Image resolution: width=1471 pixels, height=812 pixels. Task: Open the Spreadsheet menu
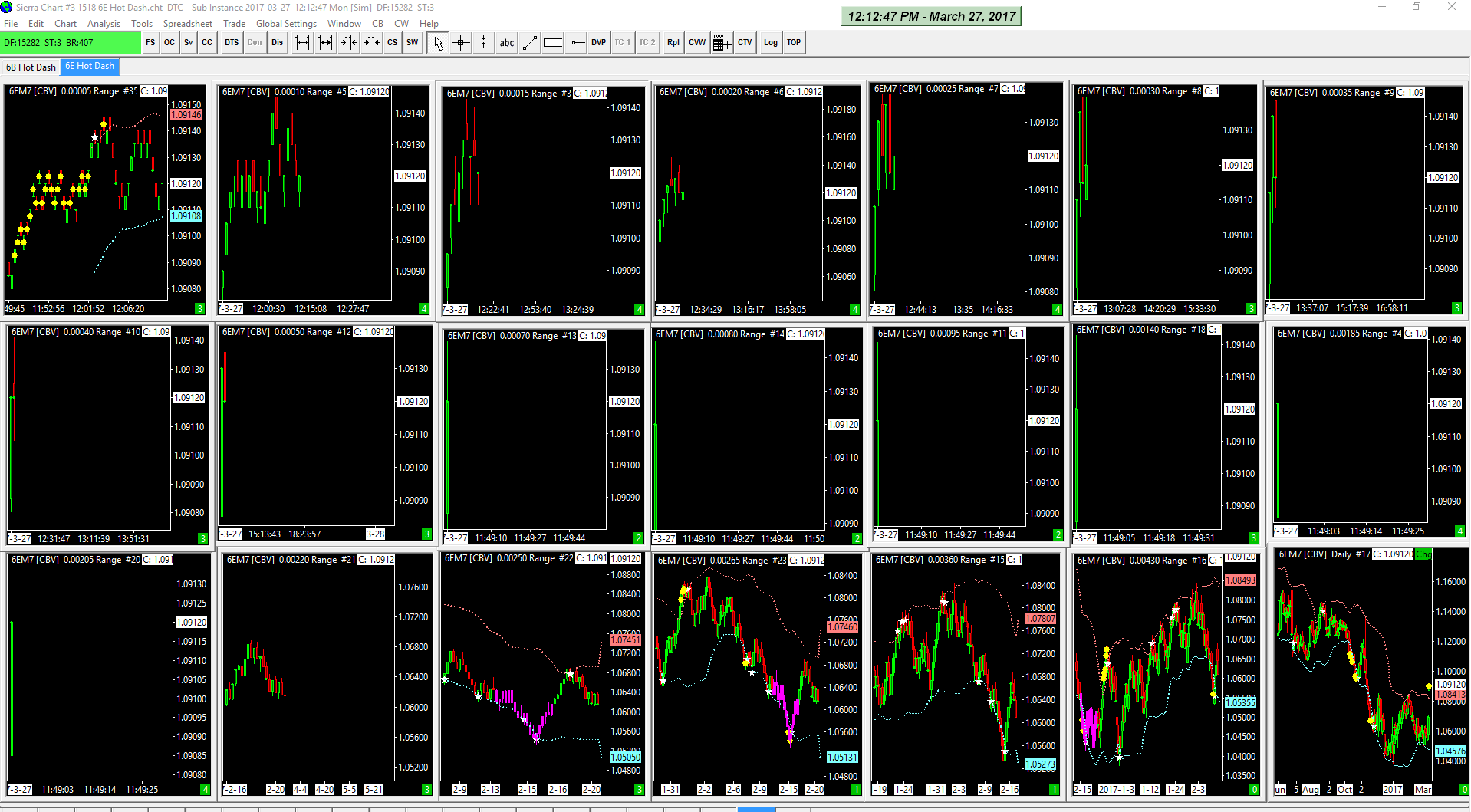tap(187, 24)
